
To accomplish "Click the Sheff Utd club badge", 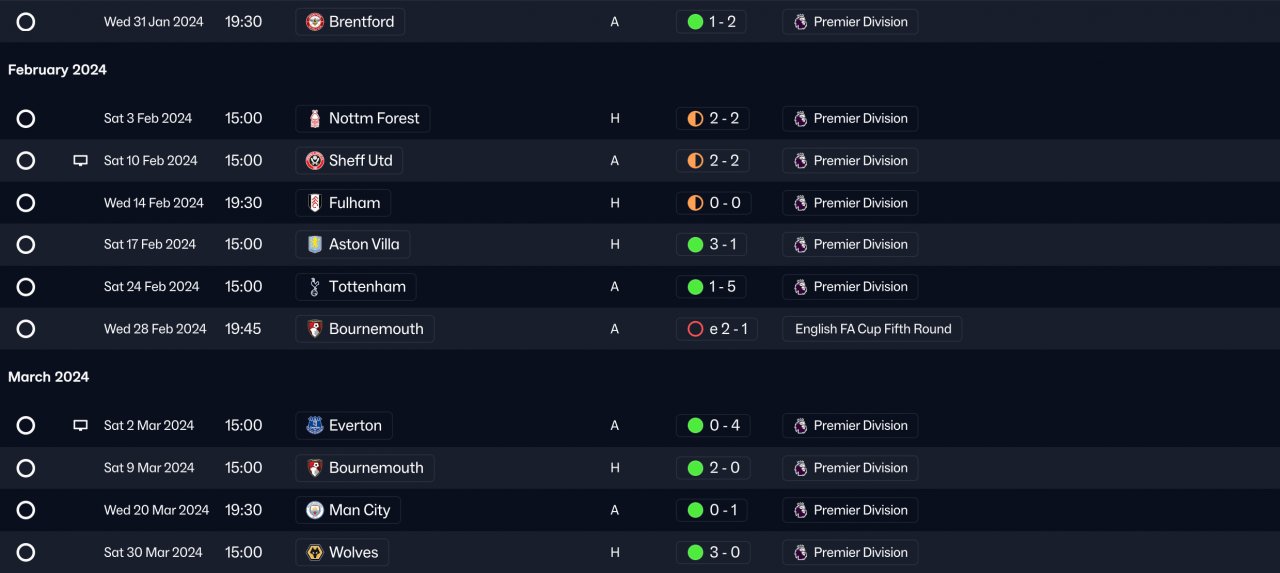I will point(315,161).
